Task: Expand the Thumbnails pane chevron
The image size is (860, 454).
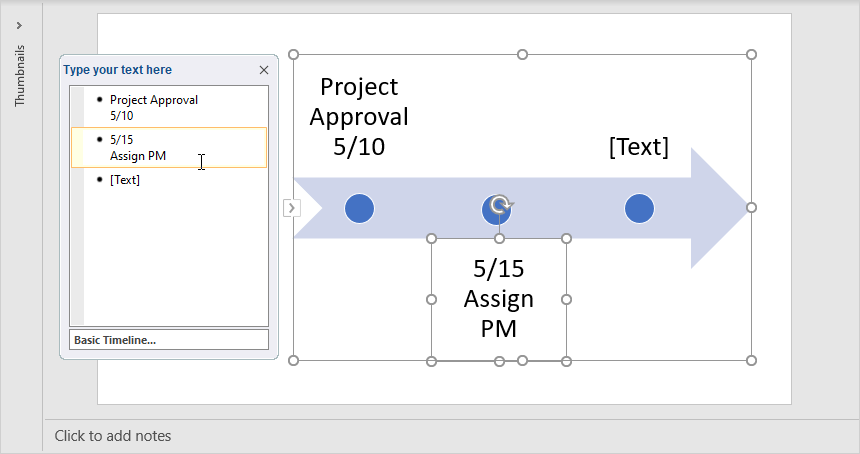Action: point(20,25)
